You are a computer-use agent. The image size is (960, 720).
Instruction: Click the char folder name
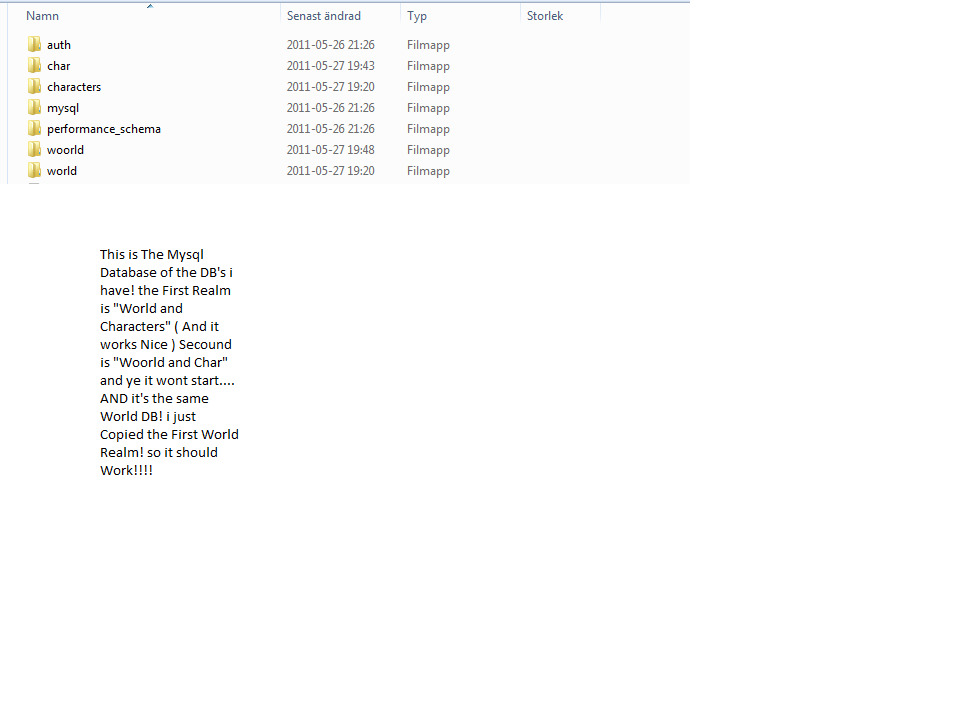[59, 66]
